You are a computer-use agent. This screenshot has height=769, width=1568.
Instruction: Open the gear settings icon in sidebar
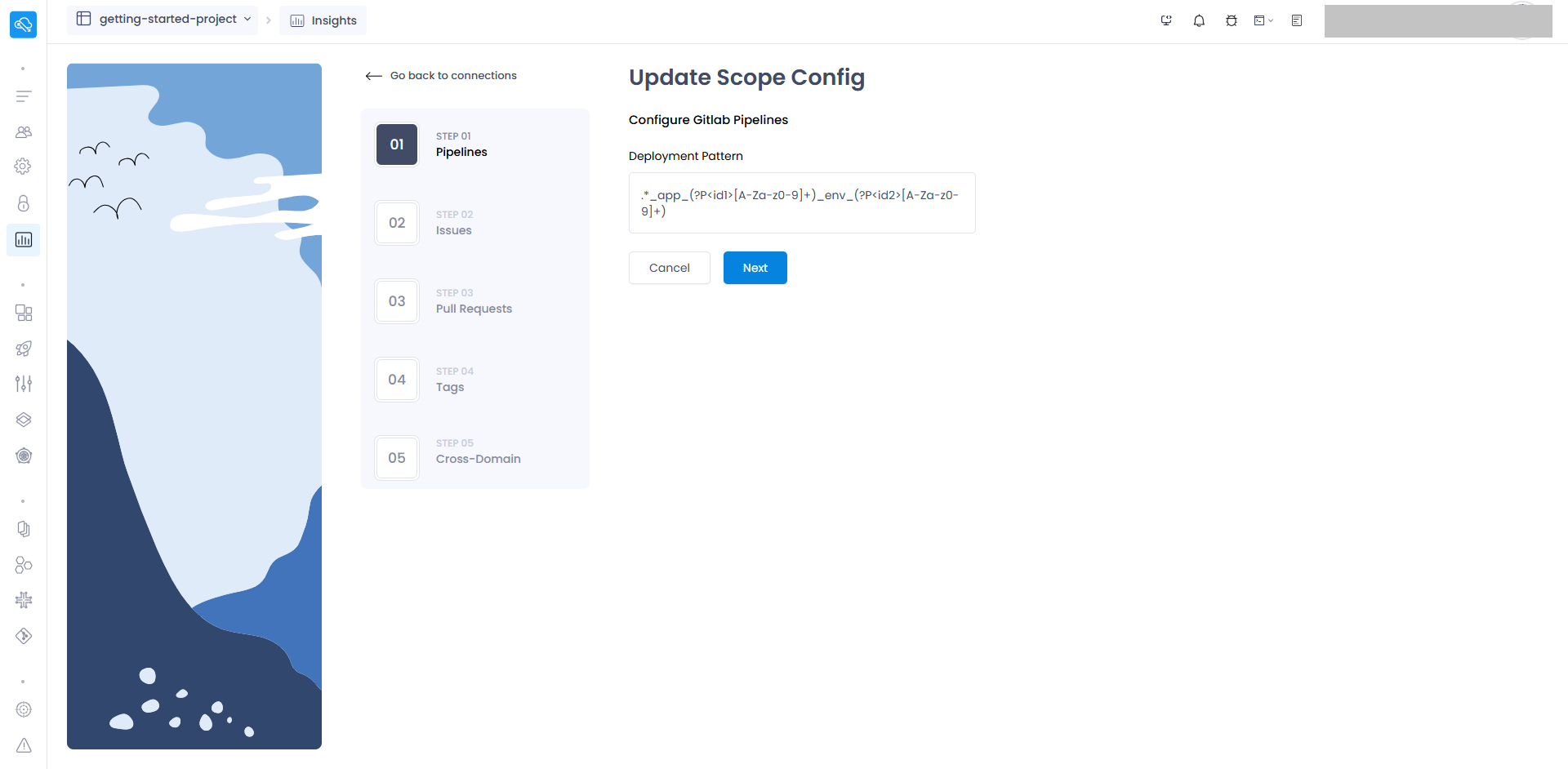(24, 167)
